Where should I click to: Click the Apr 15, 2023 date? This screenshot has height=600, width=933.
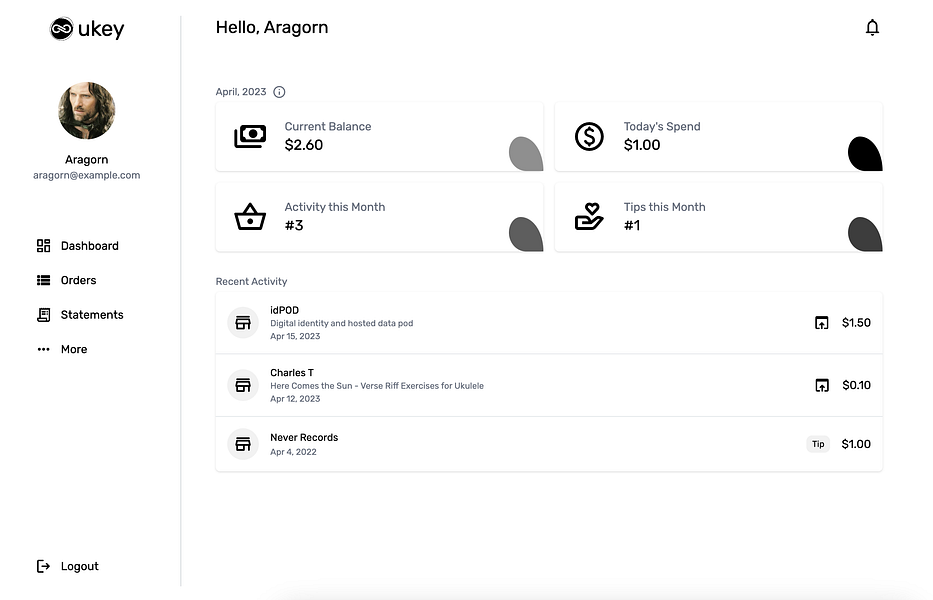[x=295, y=336]
